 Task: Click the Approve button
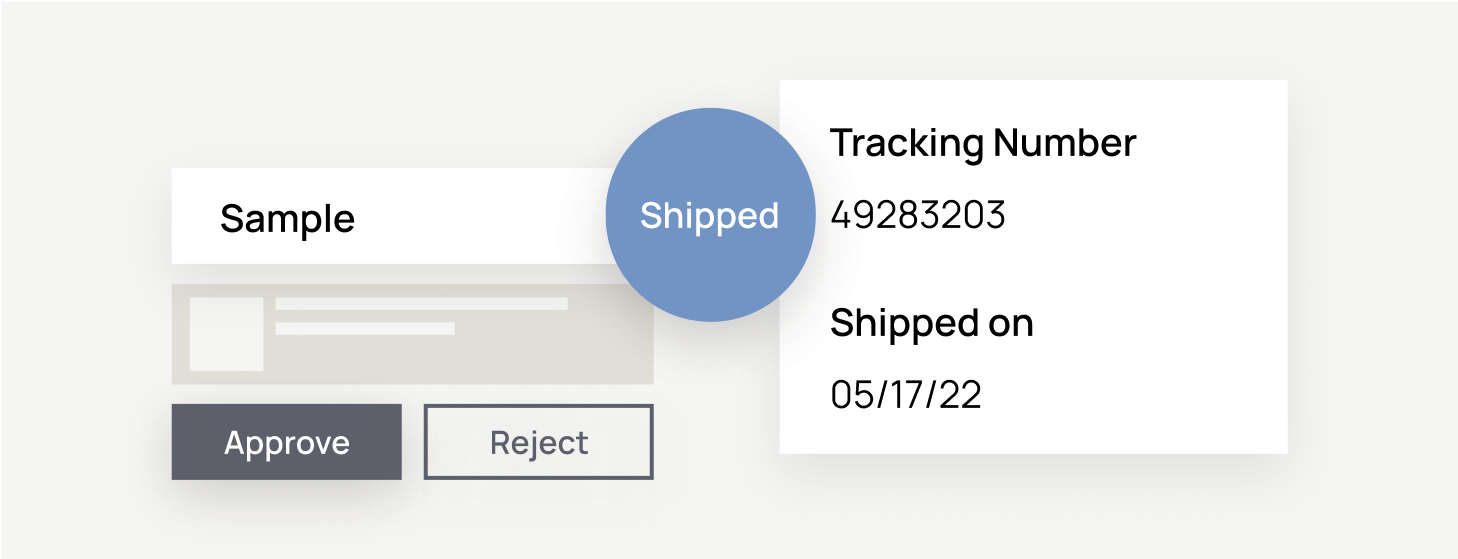(x=287, y=442)
